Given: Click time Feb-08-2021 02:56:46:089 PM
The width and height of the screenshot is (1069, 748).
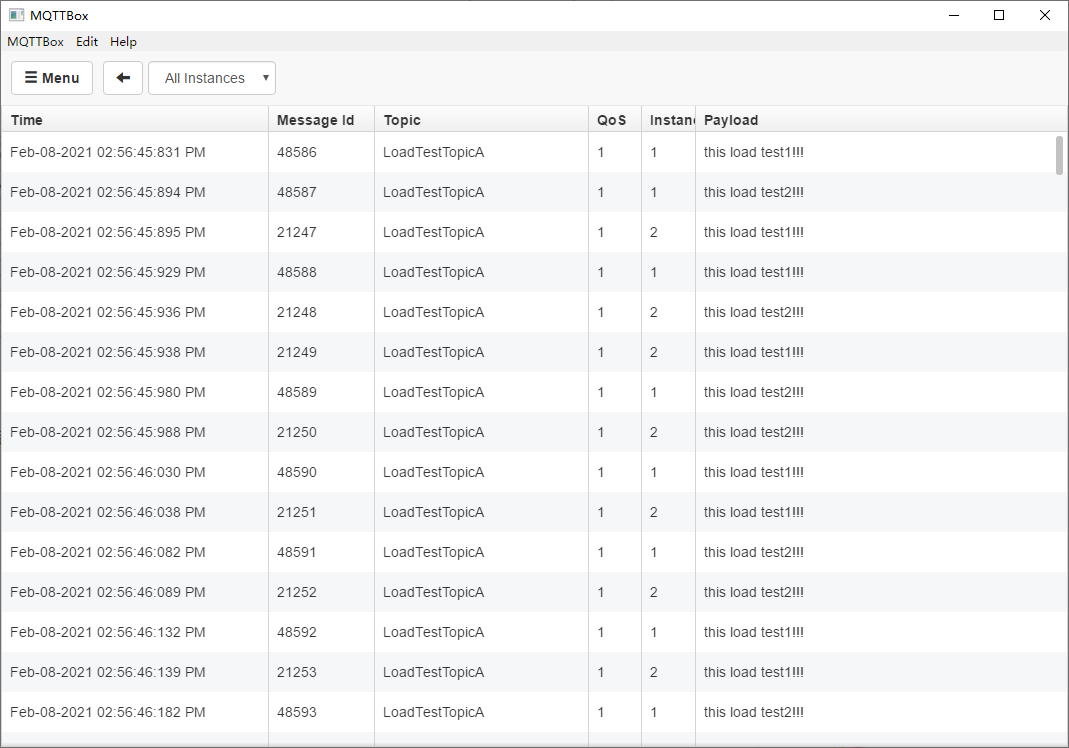Looking at the screenshot, I should pos(108,592).
